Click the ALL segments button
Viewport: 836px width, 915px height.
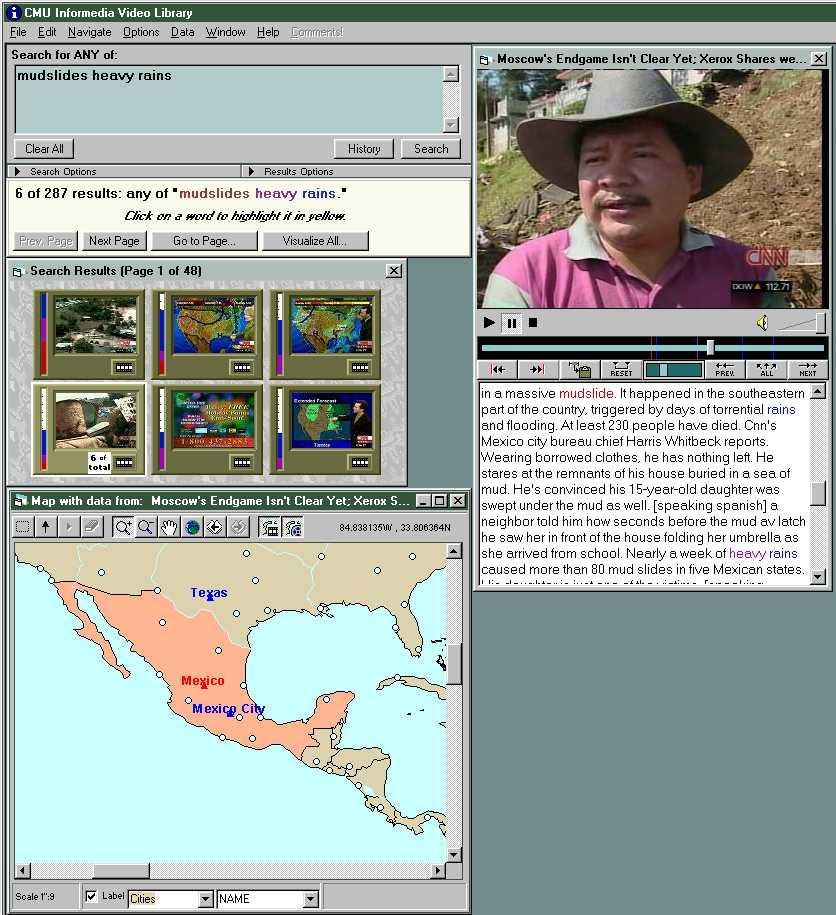point(767,369)
